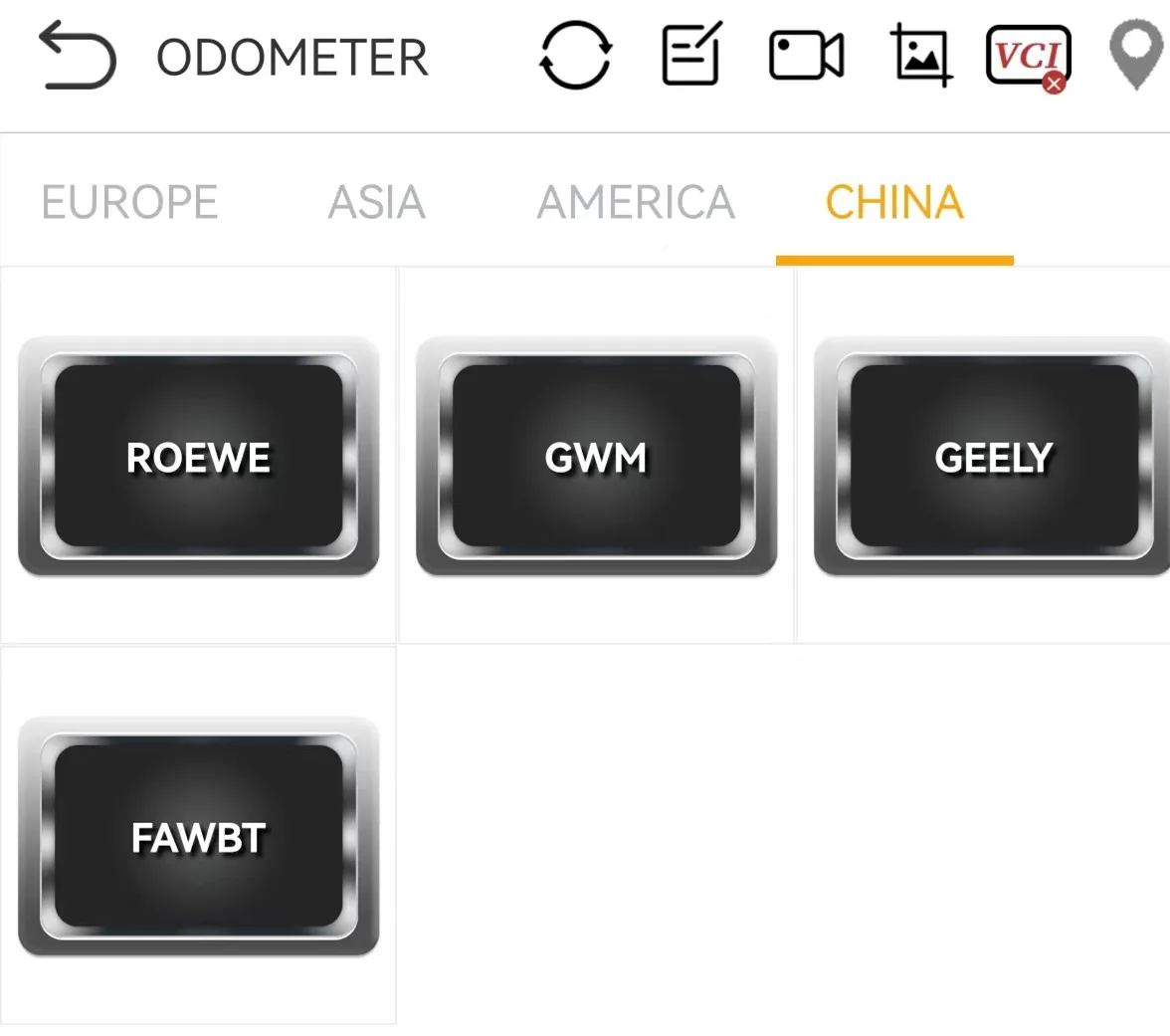Select the highlighted CHINA tab
This screenshot has height=1036, width=1170.
[x=893, y=202]
